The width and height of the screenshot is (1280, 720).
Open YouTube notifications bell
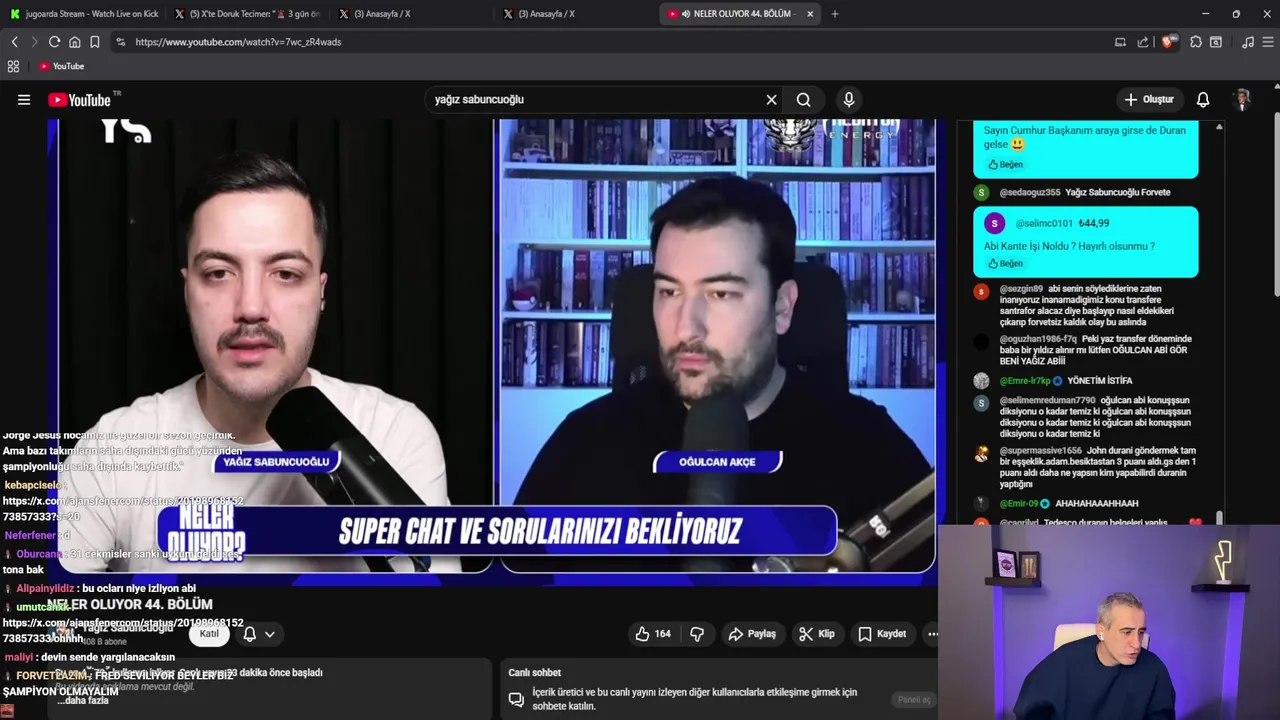(1203, 100)
